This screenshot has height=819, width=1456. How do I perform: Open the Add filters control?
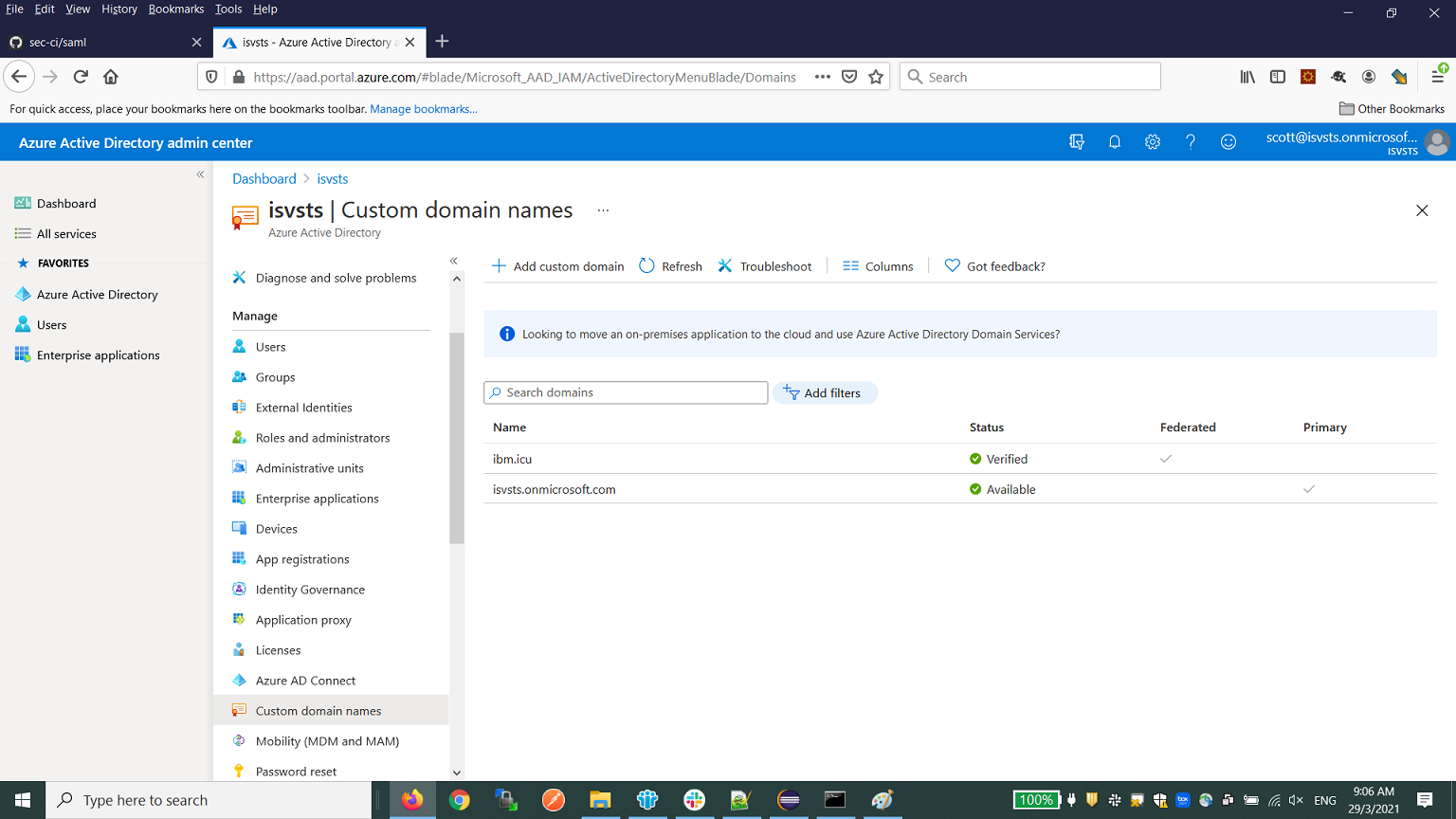click(x=825, y=392)
